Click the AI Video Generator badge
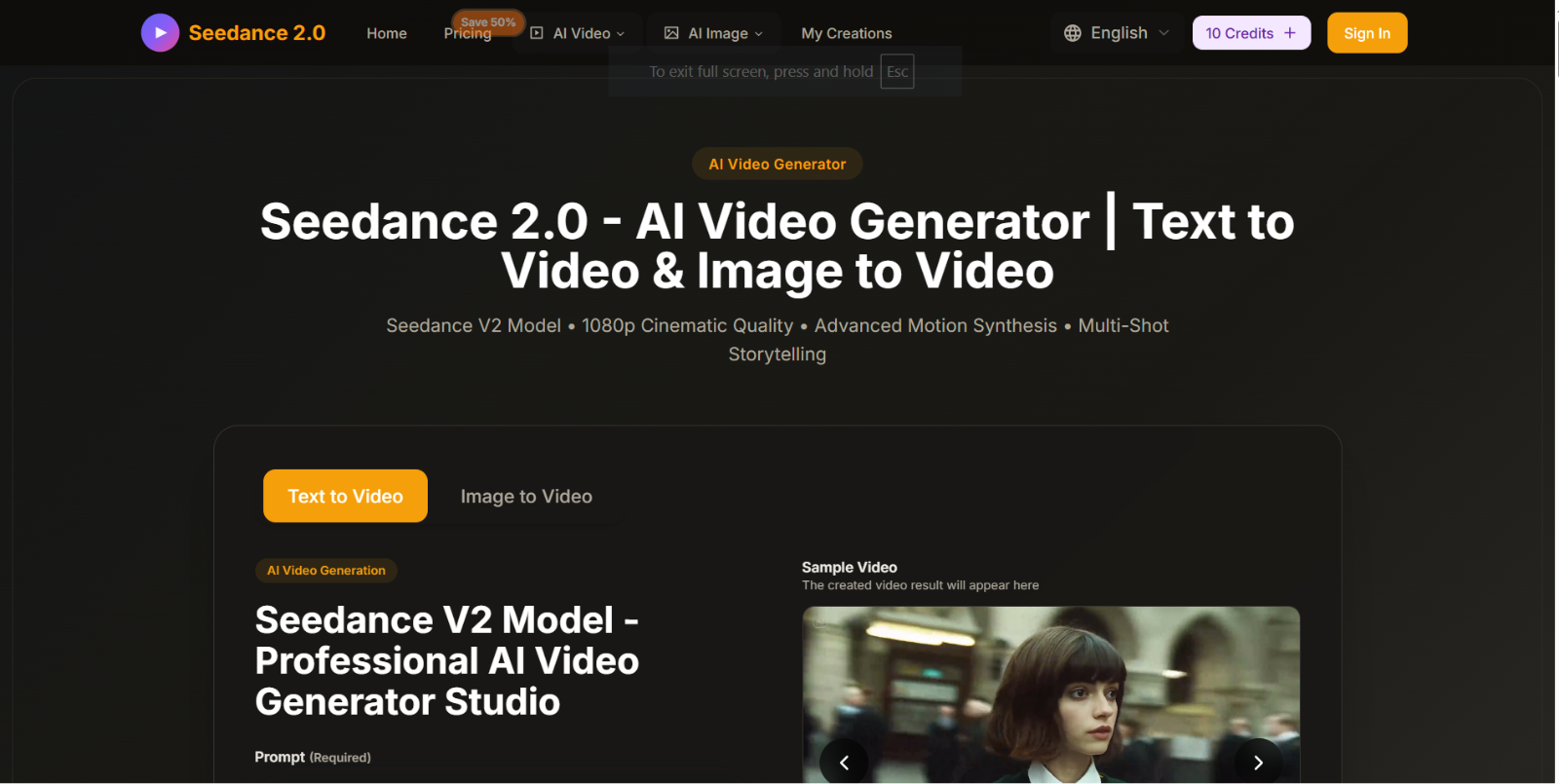Image resolution: width=1559 pixels, height=784 pixels. click(778, 164)
